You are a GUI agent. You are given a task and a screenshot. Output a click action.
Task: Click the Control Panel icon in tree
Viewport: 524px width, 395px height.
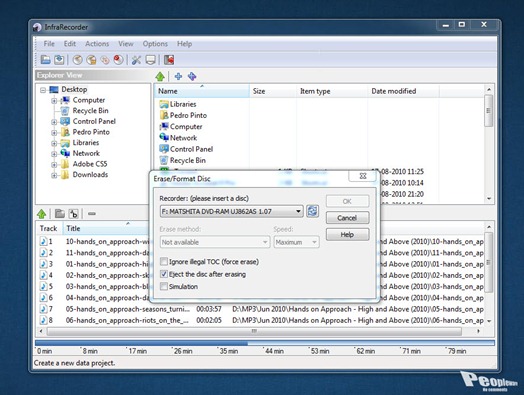pyautogui.click(x=65, y=121)
